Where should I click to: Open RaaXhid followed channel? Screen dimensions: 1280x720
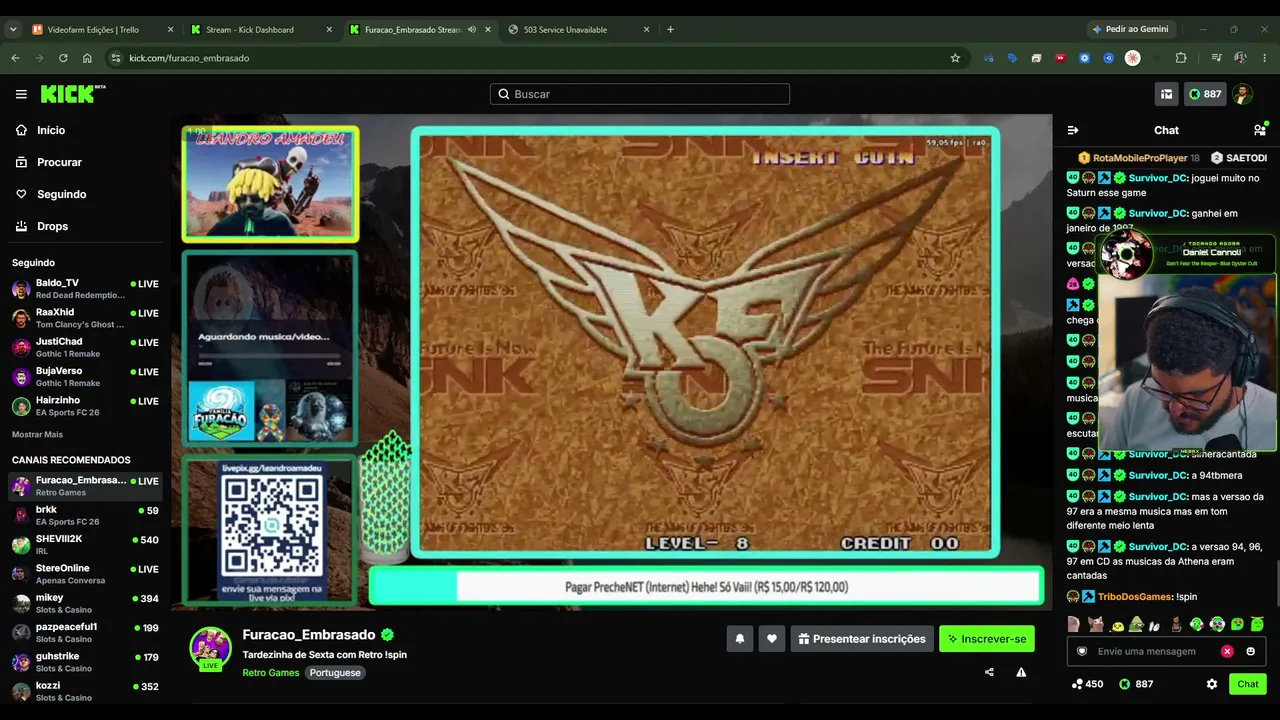tap(85, 318)
